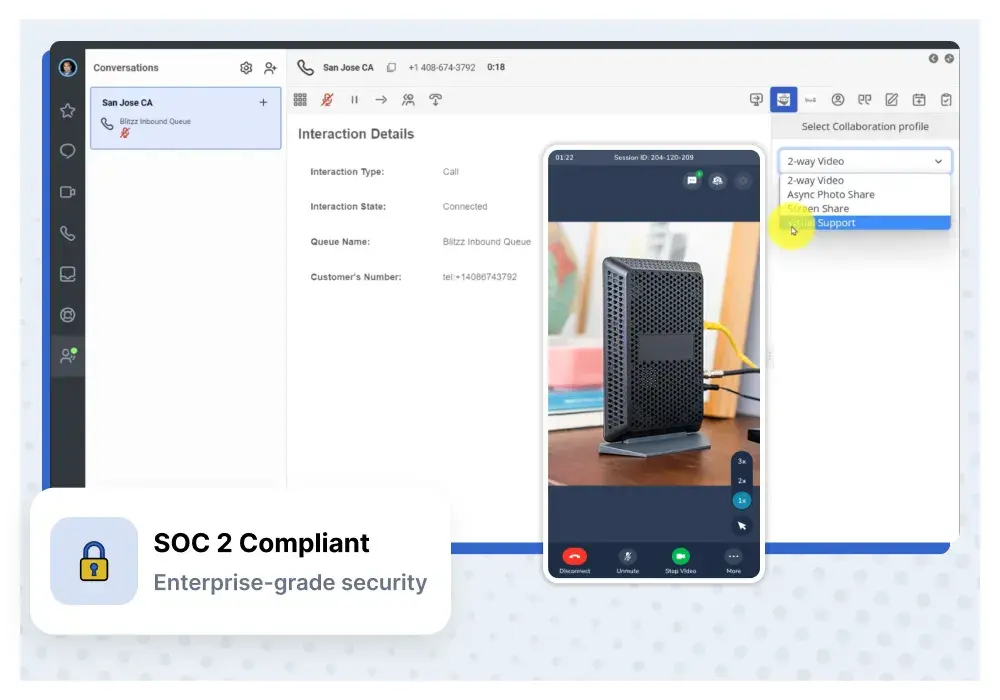Open the user avatar in the sidebar
This screenshot has height=700, width=1000.
tap(68, 67)
